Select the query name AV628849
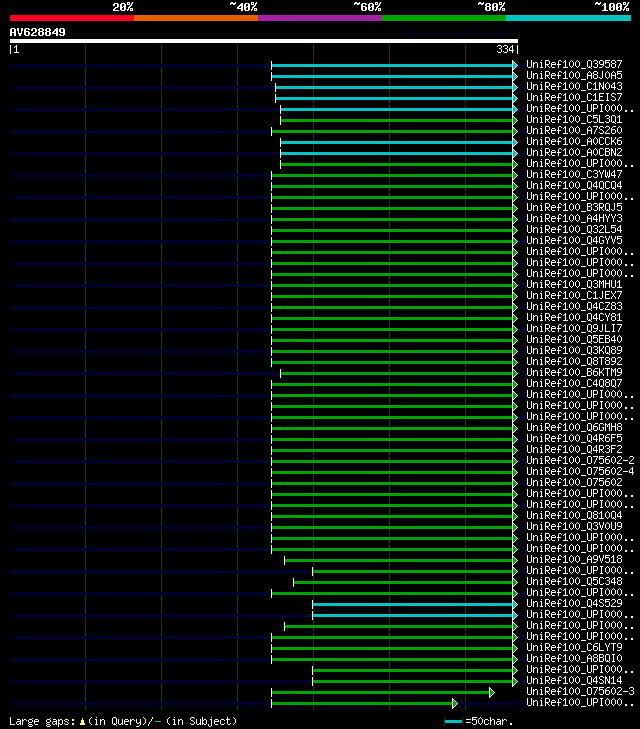640x729 pixels. pos(38,32)
